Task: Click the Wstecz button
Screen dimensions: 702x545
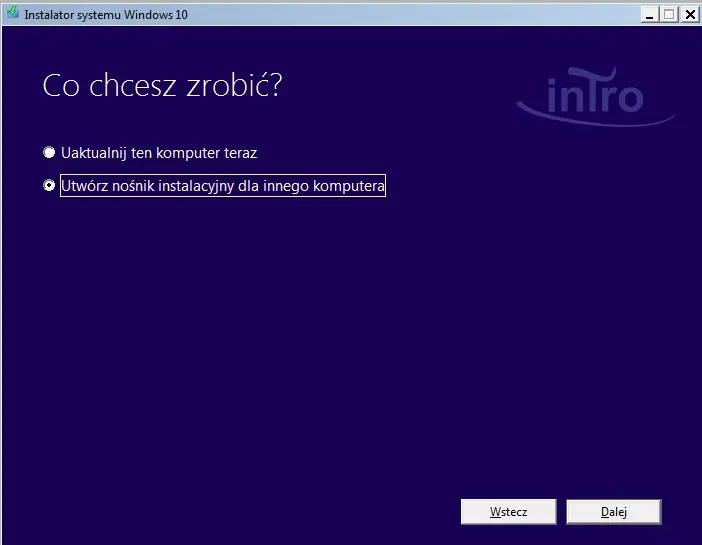Action: click(509, 511)
